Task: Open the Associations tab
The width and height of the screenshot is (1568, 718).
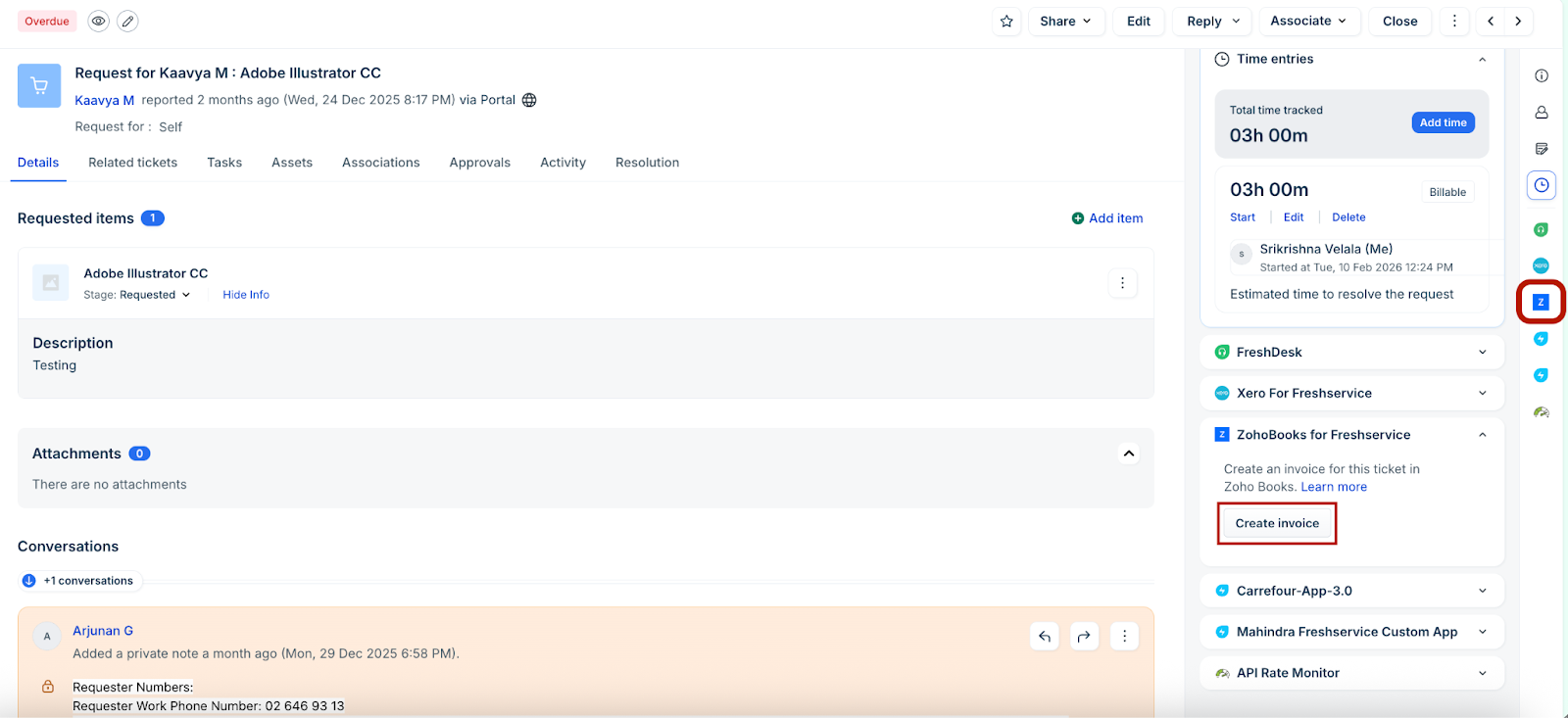Action: (381, 163)
